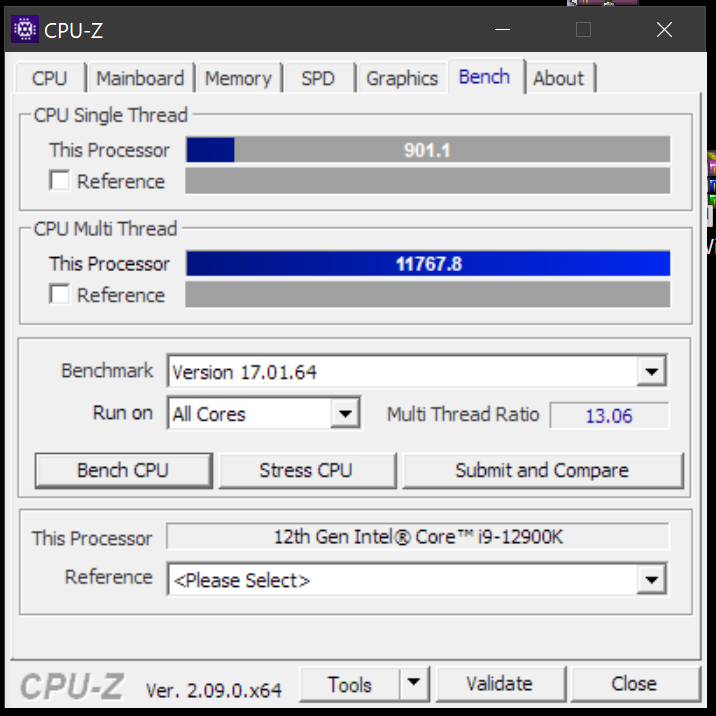716x716 pixels.
Task: Start the Bench CPU button
Action: pyautogui.click(x=123, y=470)
